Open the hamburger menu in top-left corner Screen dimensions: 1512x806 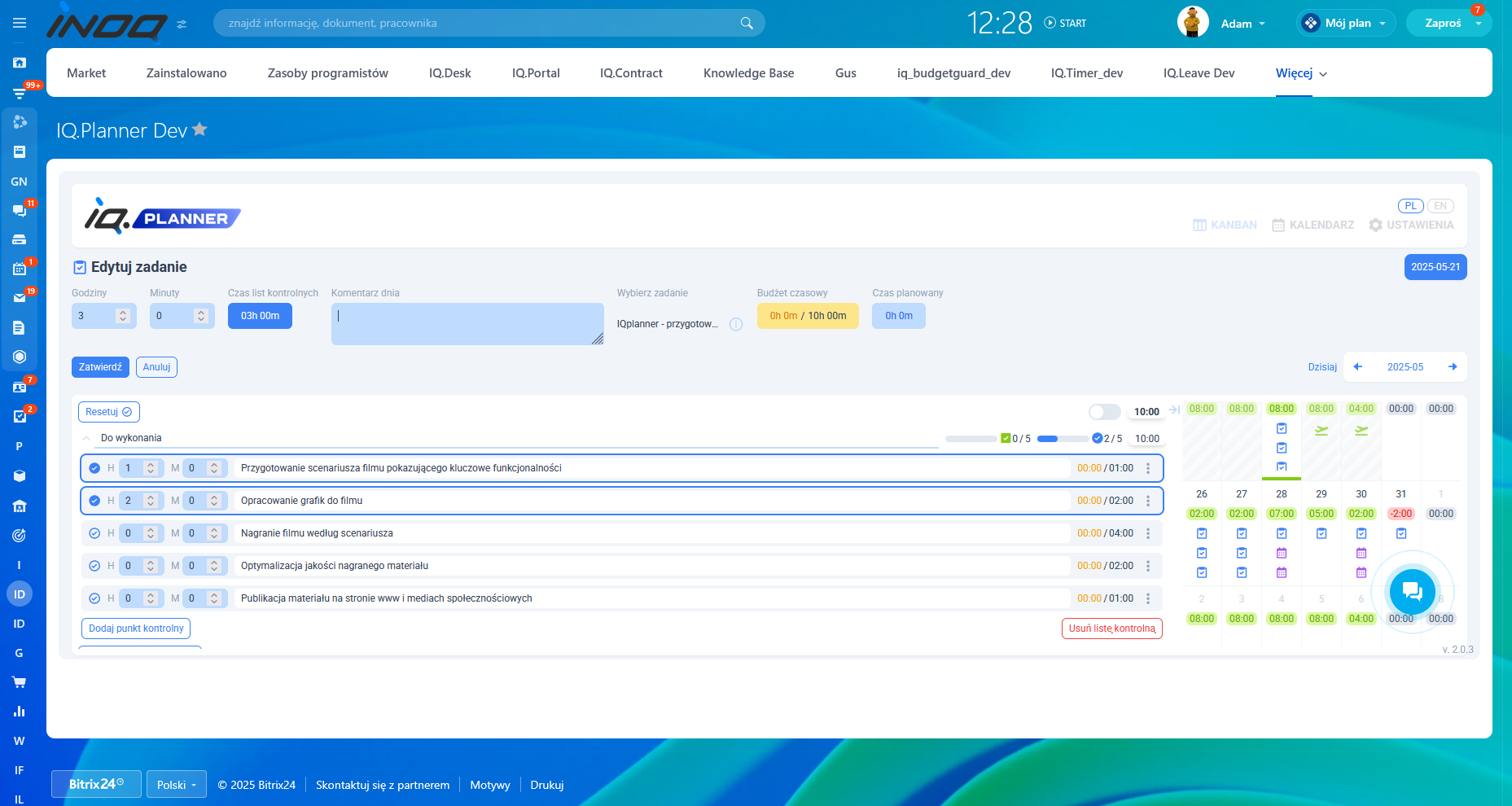tap(20, 23)
